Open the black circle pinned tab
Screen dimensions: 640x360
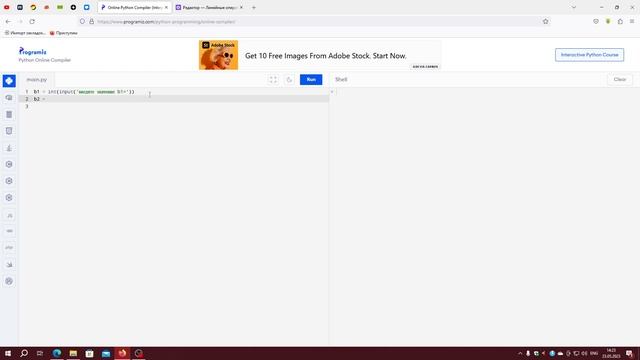(73, 7)
